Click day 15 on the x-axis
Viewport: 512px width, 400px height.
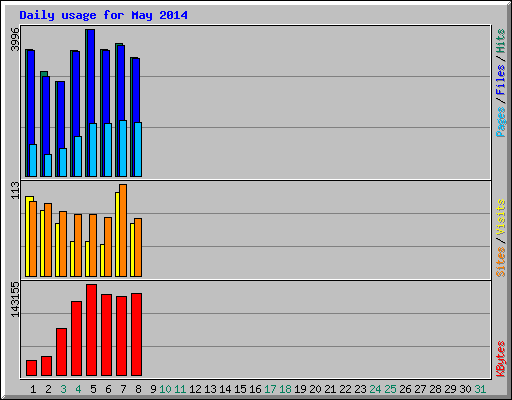coord(240,389)
